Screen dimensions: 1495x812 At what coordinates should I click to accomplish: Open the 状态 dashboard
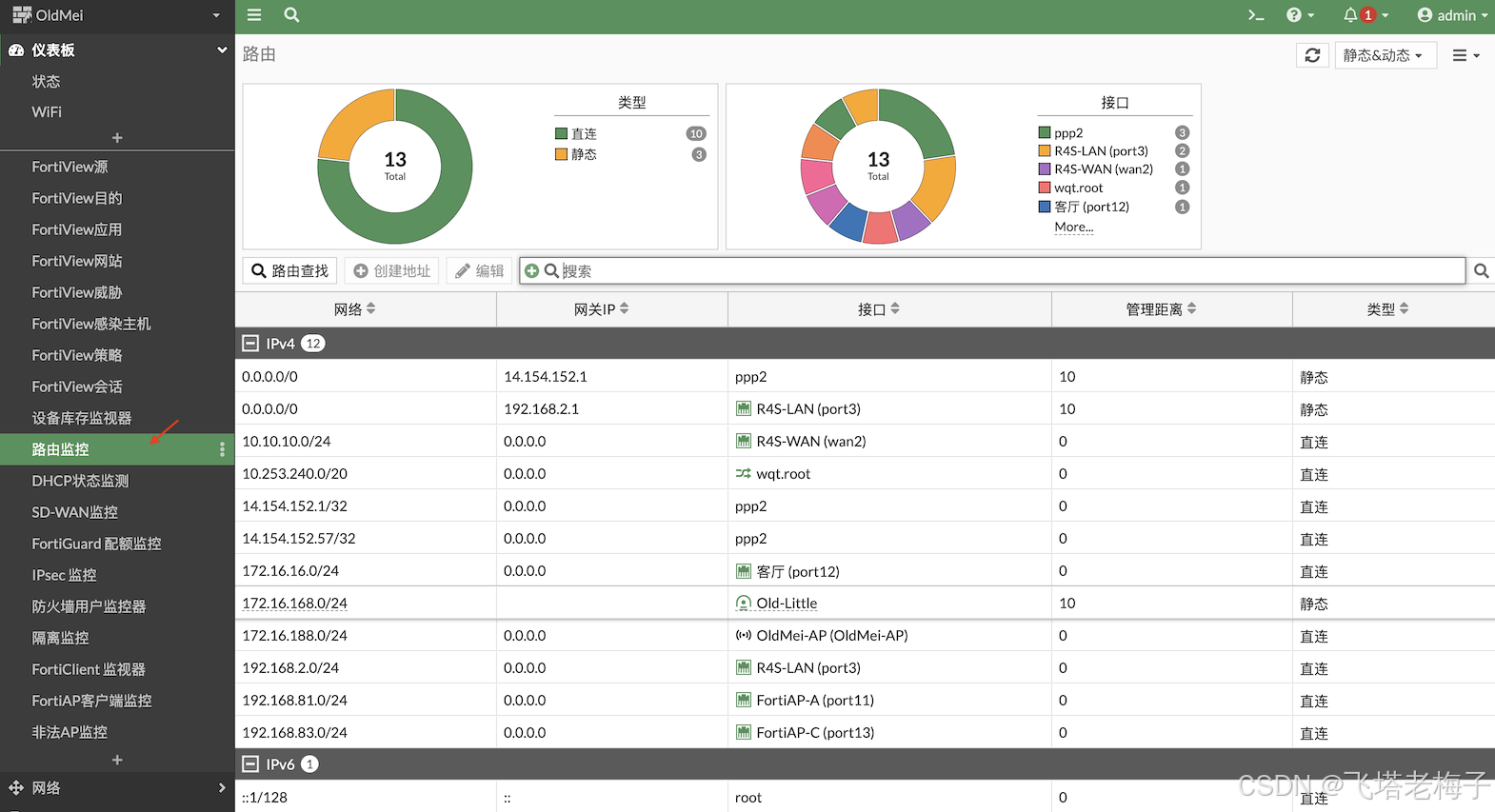coord(46,81)
